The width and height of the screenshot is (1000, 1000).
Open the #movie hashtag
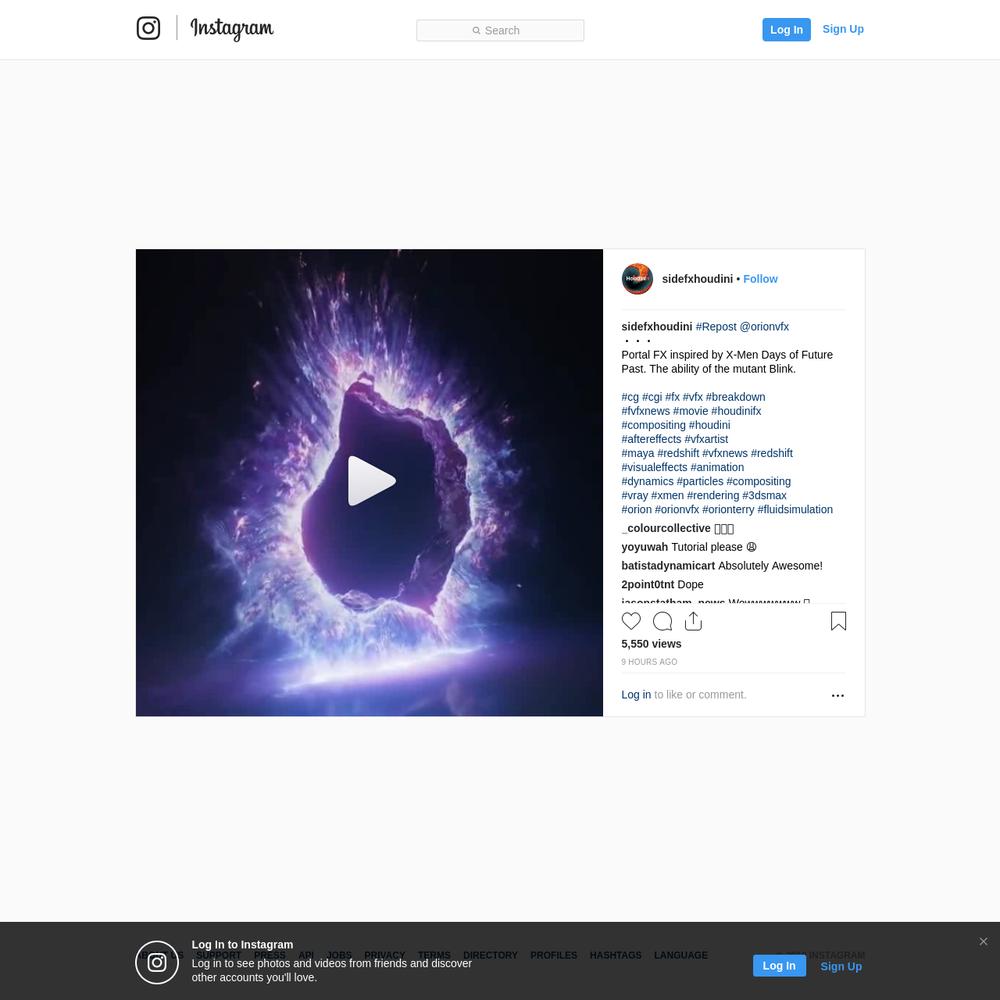point(690,411)
